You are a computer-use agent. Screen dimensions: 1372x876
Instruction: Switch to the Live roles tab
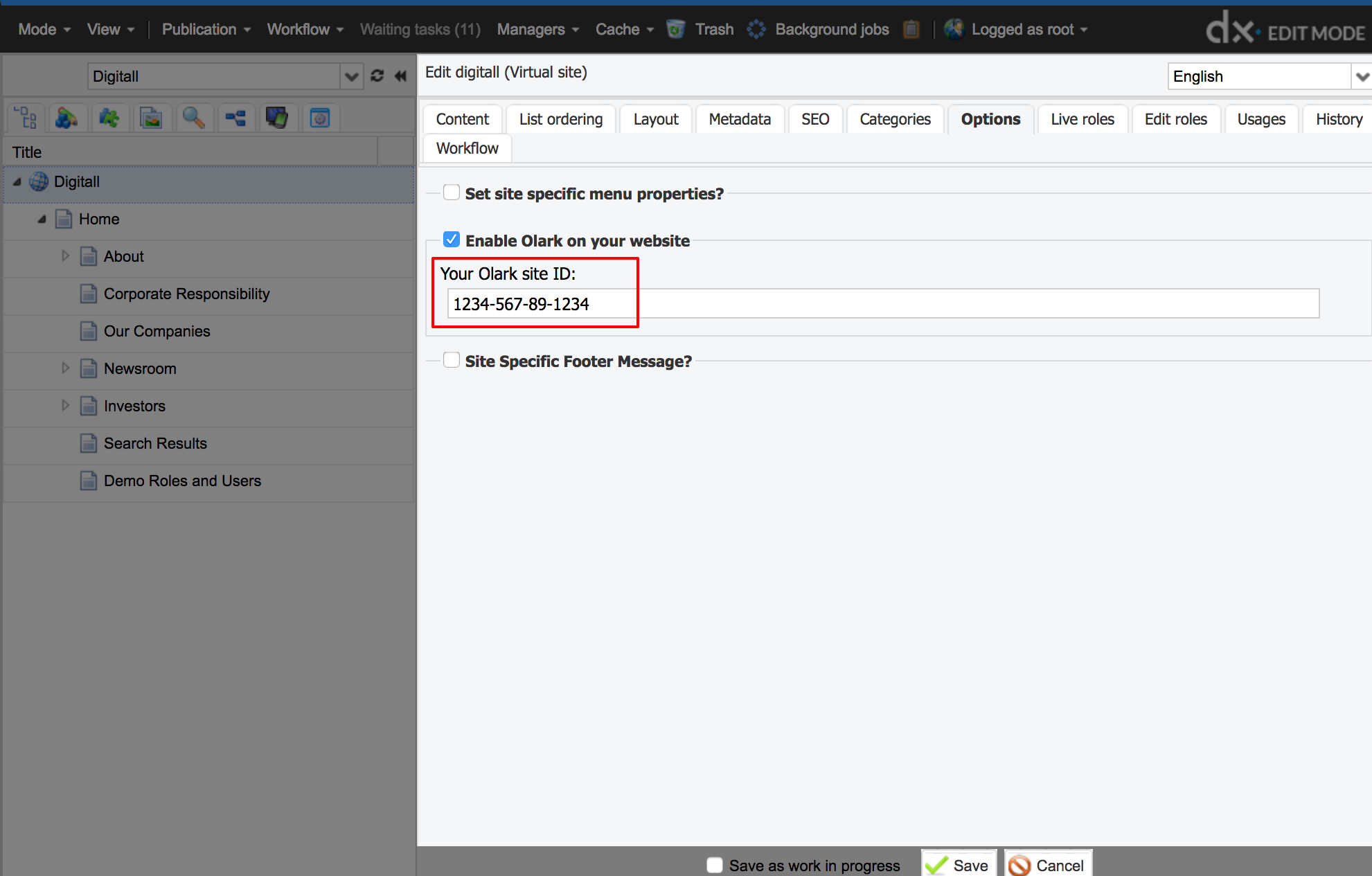pos(1083,119)
